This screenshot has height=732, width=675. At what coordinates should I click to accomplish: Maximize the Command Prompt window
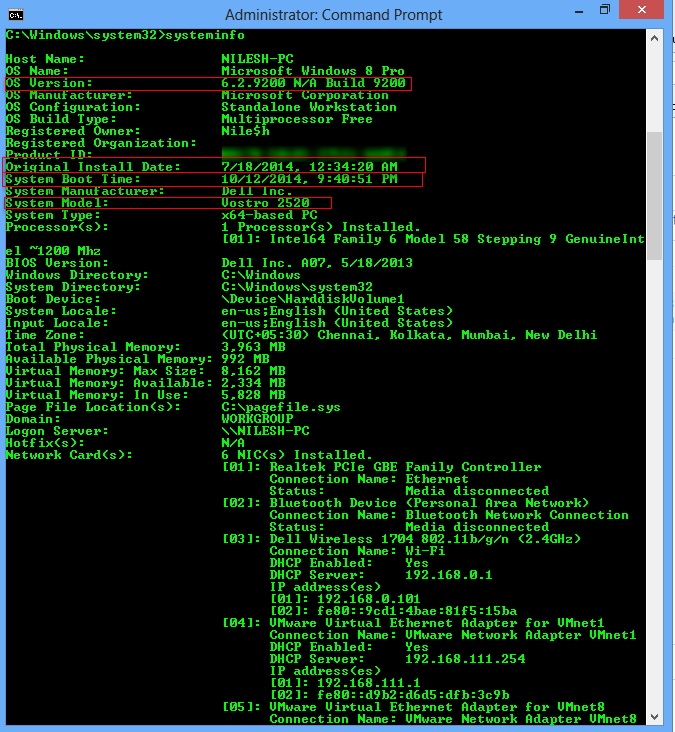pos(605,10)
